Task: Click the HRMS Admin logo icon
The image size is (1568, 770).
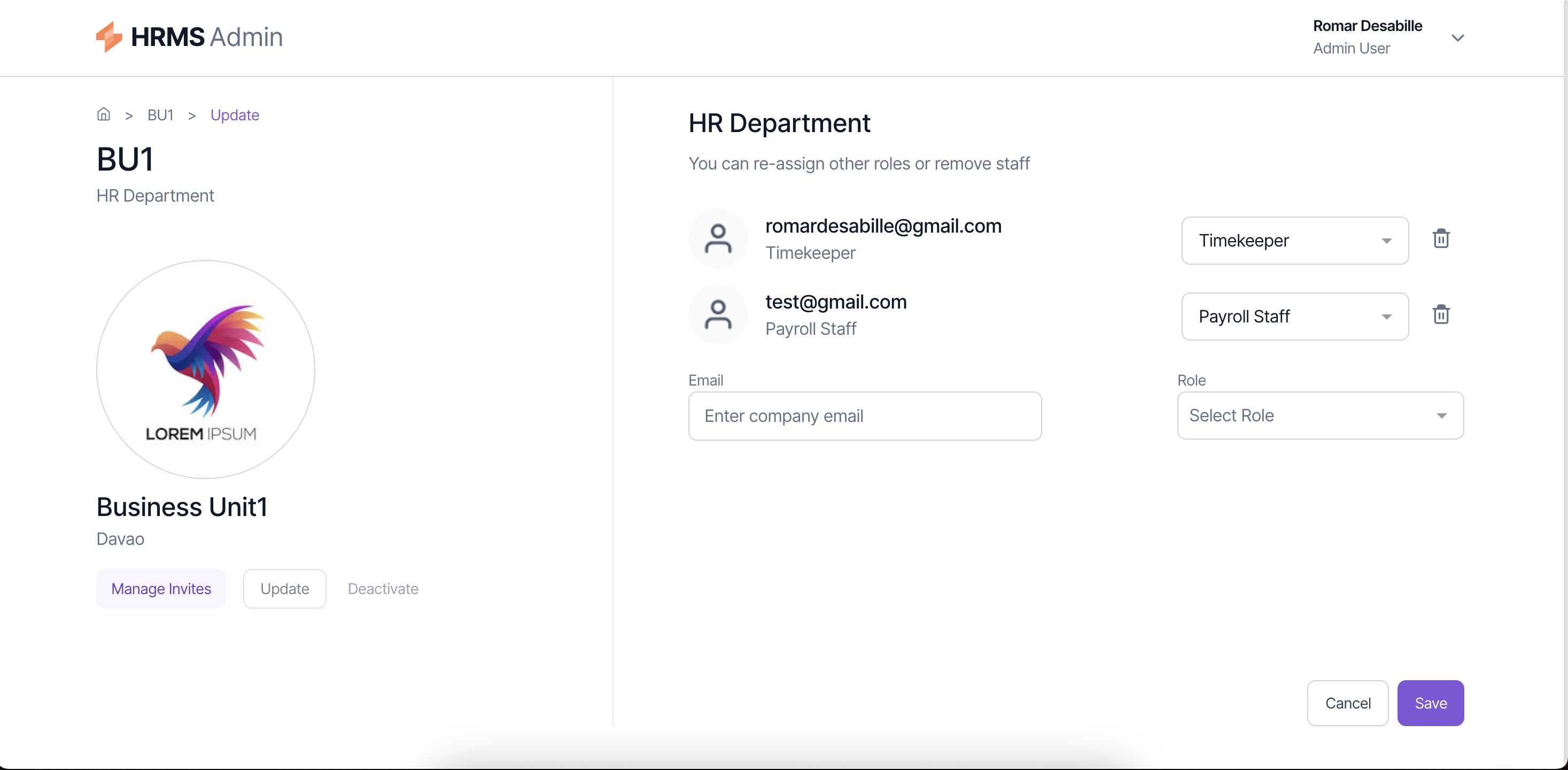Action: coord(109,37)
